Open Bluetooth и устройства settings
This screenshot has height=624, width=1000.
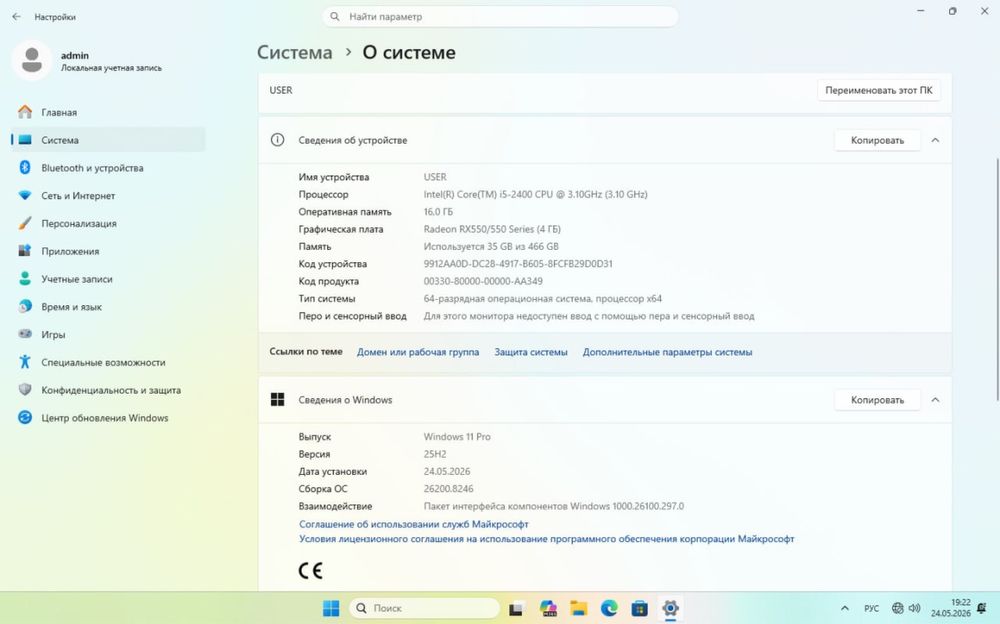click(108, 168)
